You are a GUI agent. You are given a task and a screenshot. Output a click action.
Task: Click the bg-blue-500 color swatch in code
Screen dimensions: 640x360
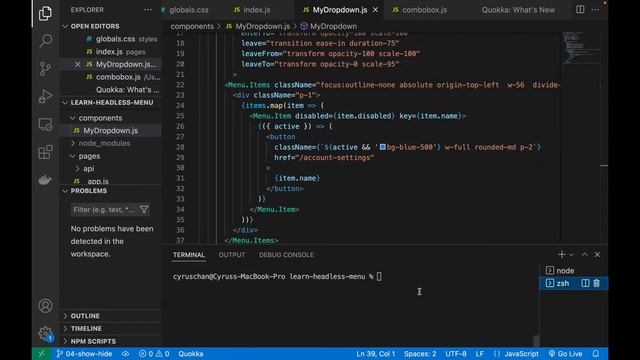(382, 147)
